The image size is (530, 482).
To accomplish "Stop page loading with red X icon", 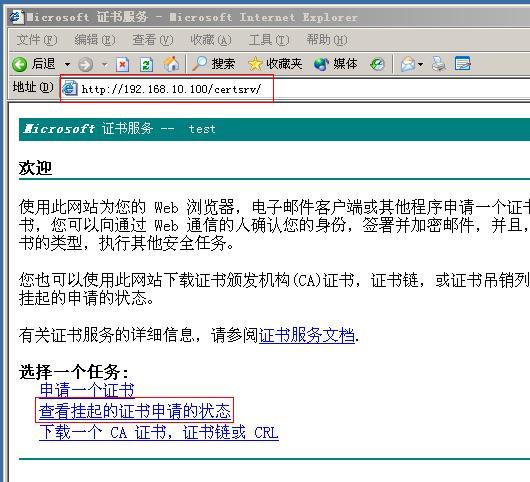I will tap(122, 64).
